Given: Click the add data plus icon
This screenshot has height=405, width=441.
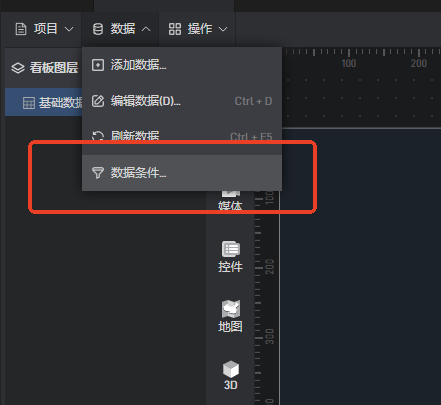Looking at the screenshot, I should [98, 65].
